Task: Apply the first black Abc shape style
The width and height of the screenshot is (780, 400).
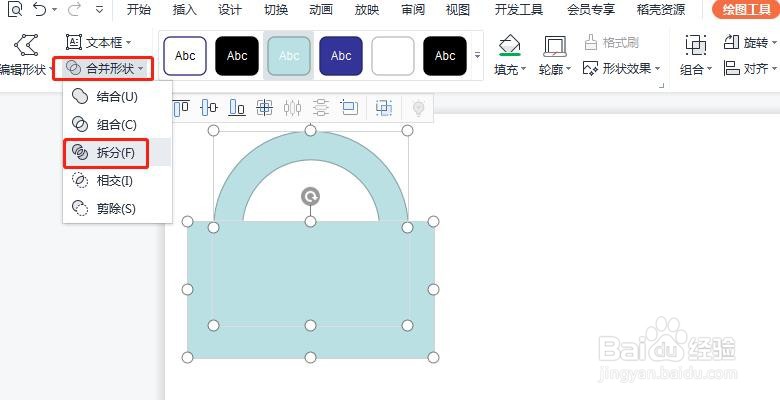Action: [x=237, y=56]
